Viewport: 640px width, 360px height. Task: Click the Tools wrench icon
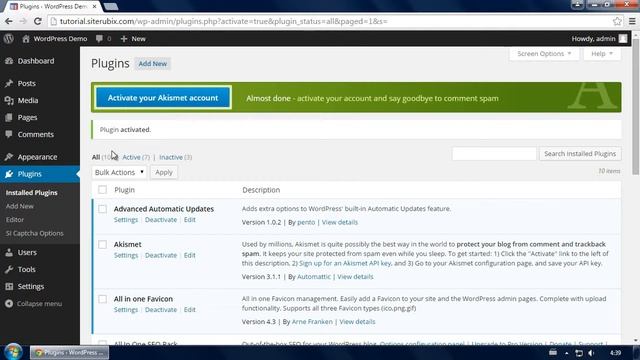9,269
